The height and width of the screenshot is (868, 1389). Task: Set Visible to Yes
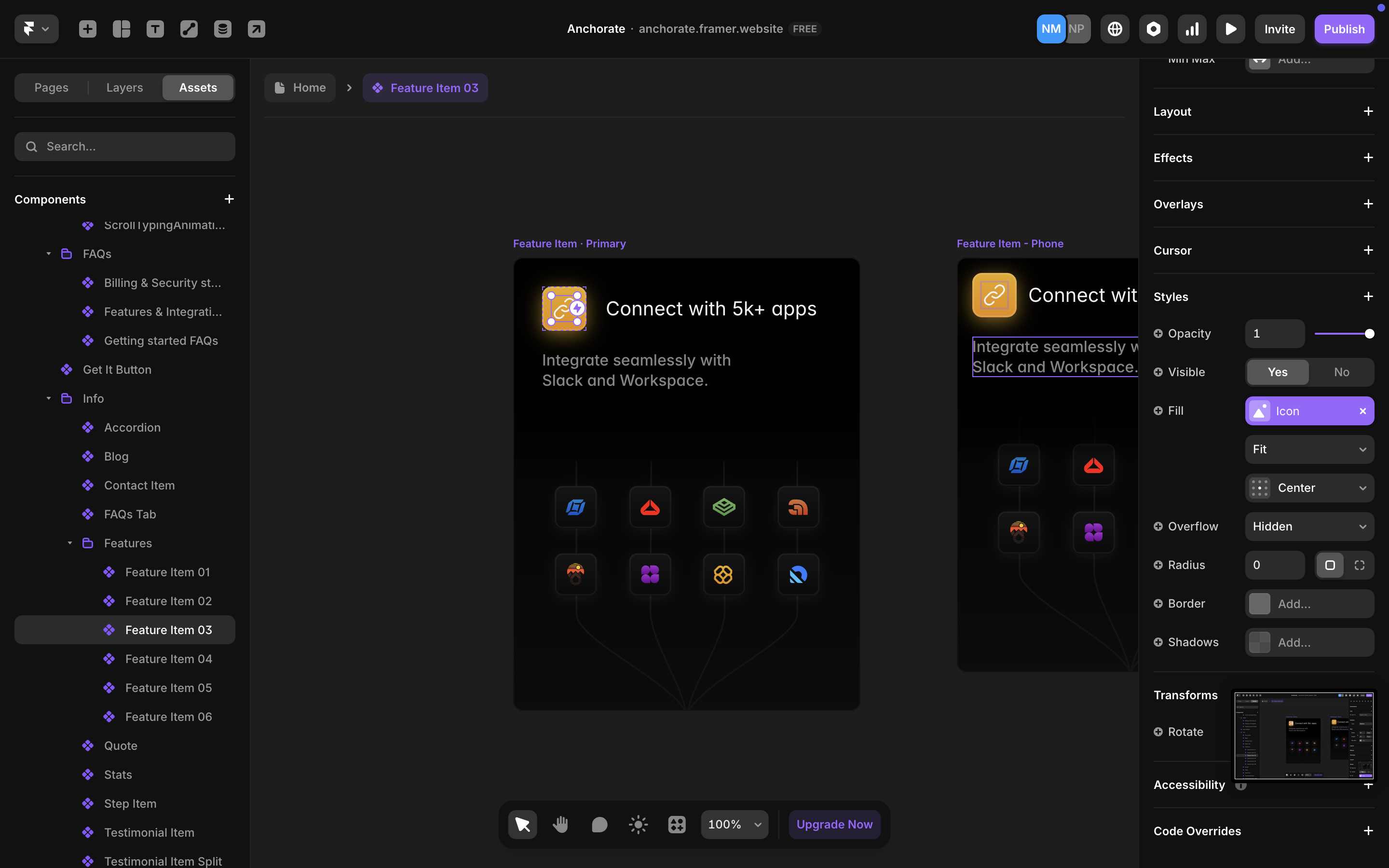point(1277,372)
